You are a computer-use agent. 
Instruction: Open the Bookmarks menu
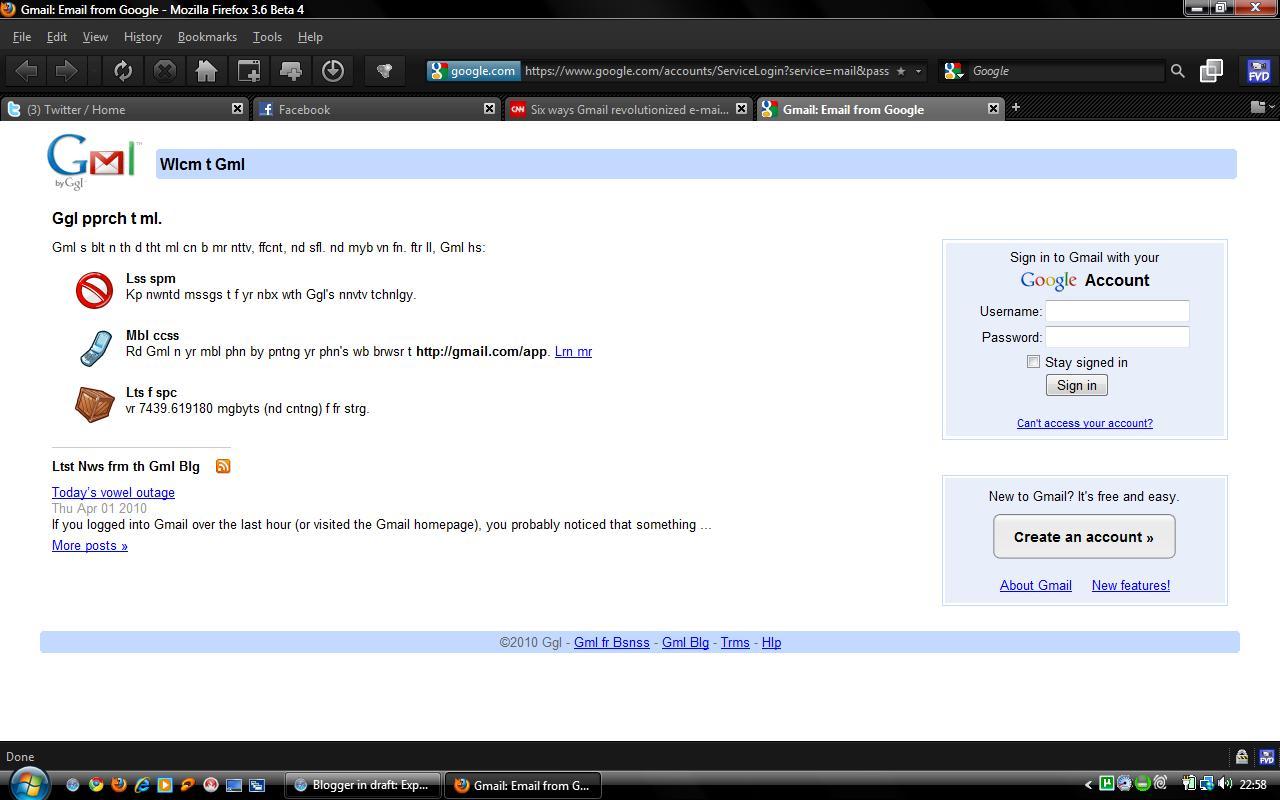207,37
